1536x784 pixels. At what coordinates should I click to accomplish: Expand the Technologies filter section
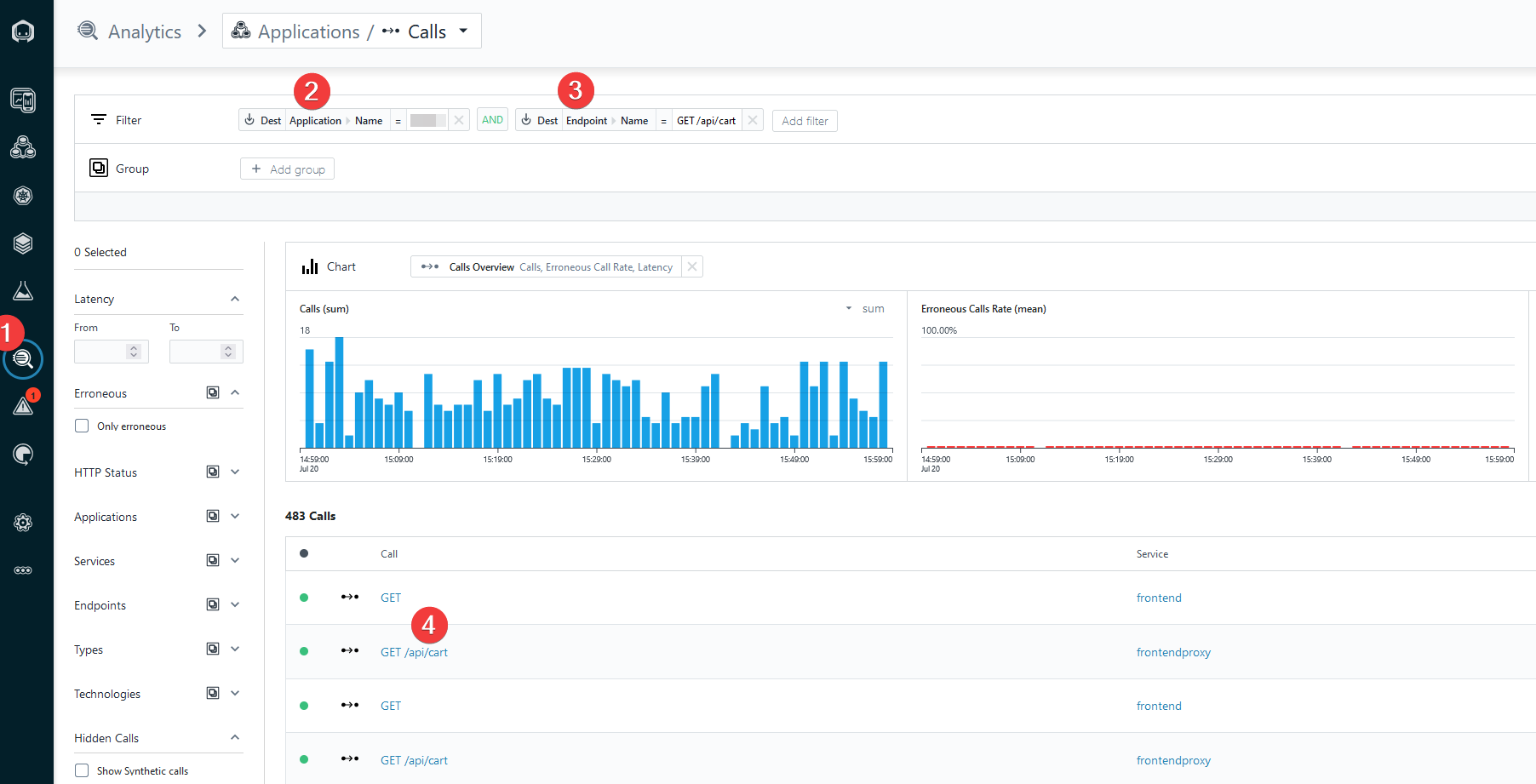(235, 693)
